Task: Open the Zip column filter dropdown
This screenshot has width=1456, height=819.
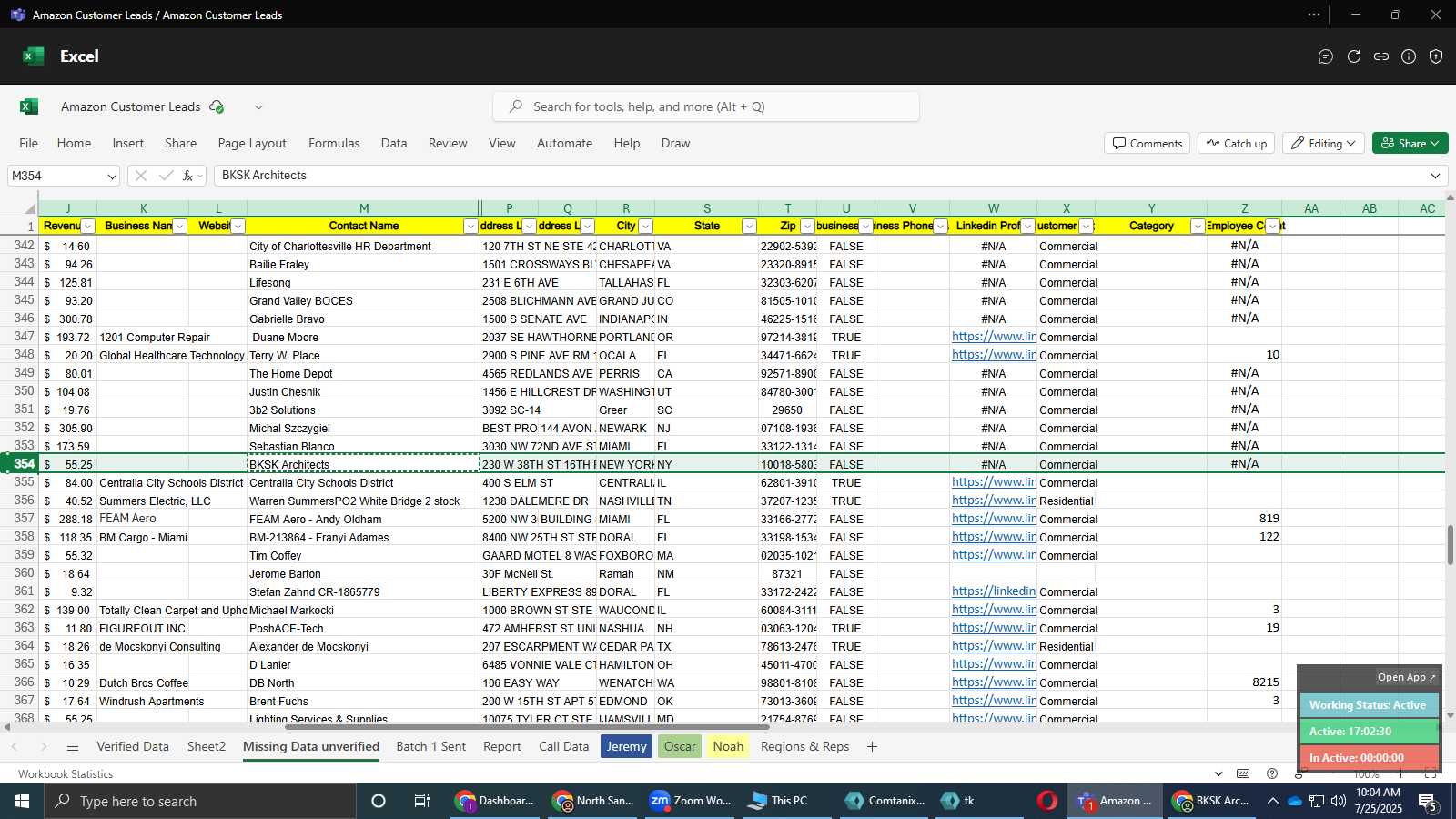Action: point(807,227)
